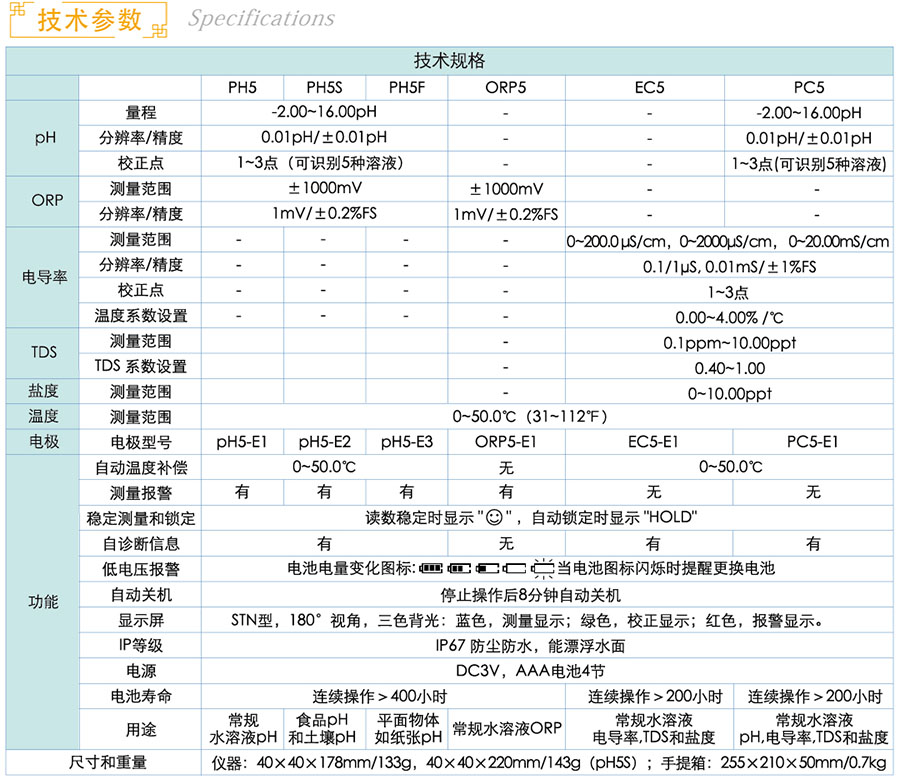900x779 pixels.
Task: Click the flashing battery warning icon
Action: click(543, 568)
